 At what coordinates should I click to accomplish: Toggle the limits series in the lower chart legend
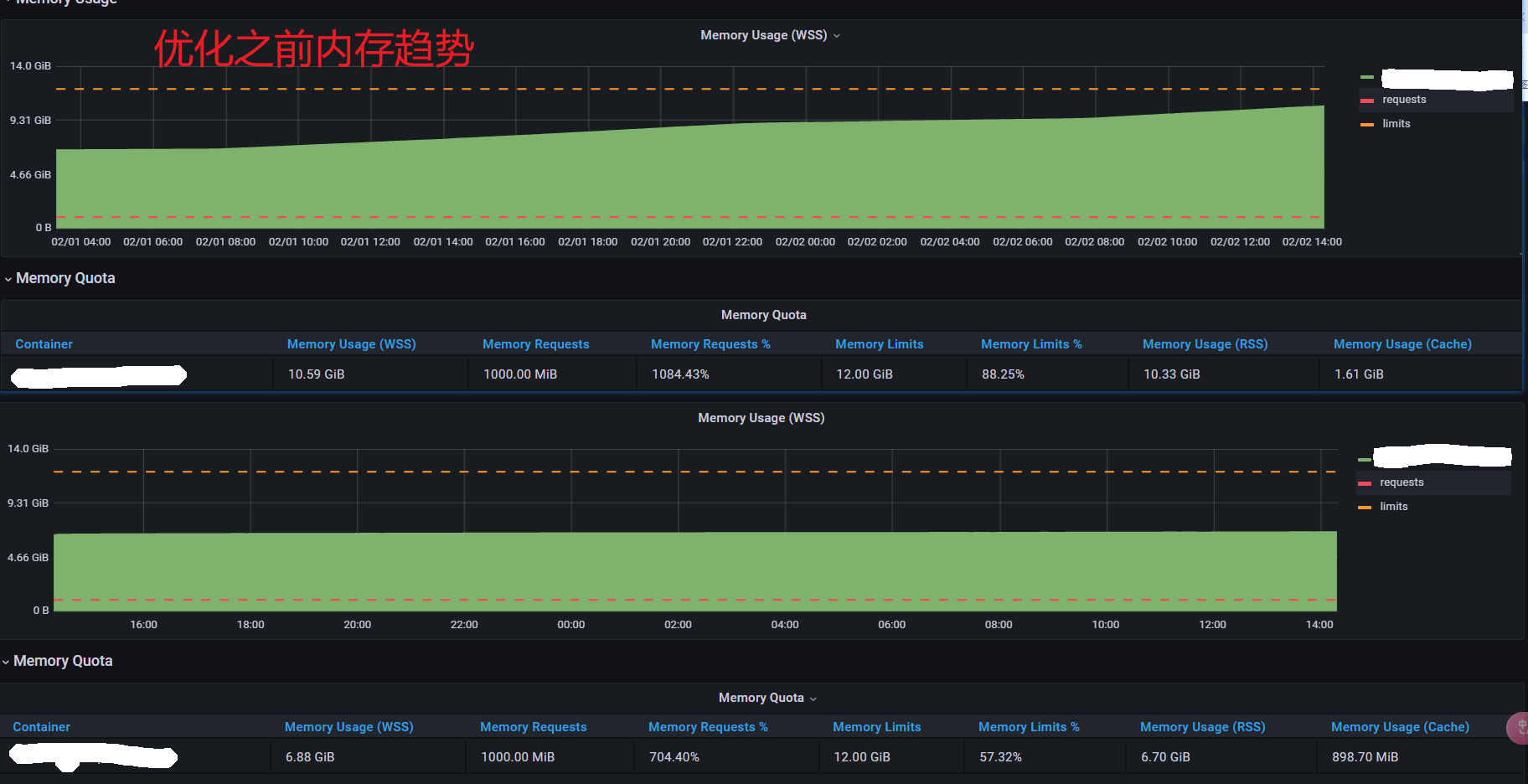point(1394,507)
